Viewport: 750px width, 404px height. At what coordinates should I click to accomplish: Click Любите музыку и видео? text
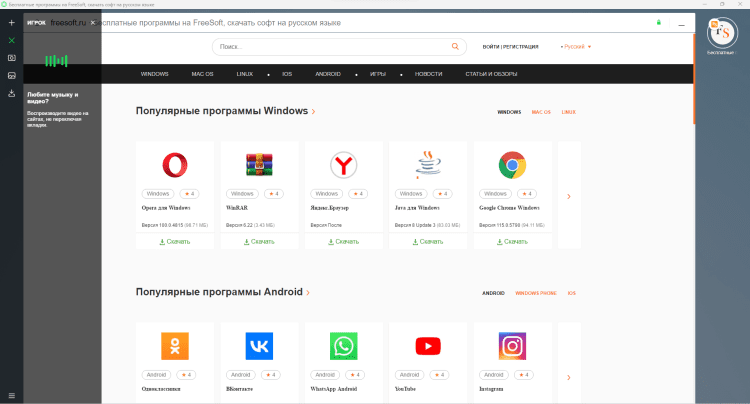[53, 98]
